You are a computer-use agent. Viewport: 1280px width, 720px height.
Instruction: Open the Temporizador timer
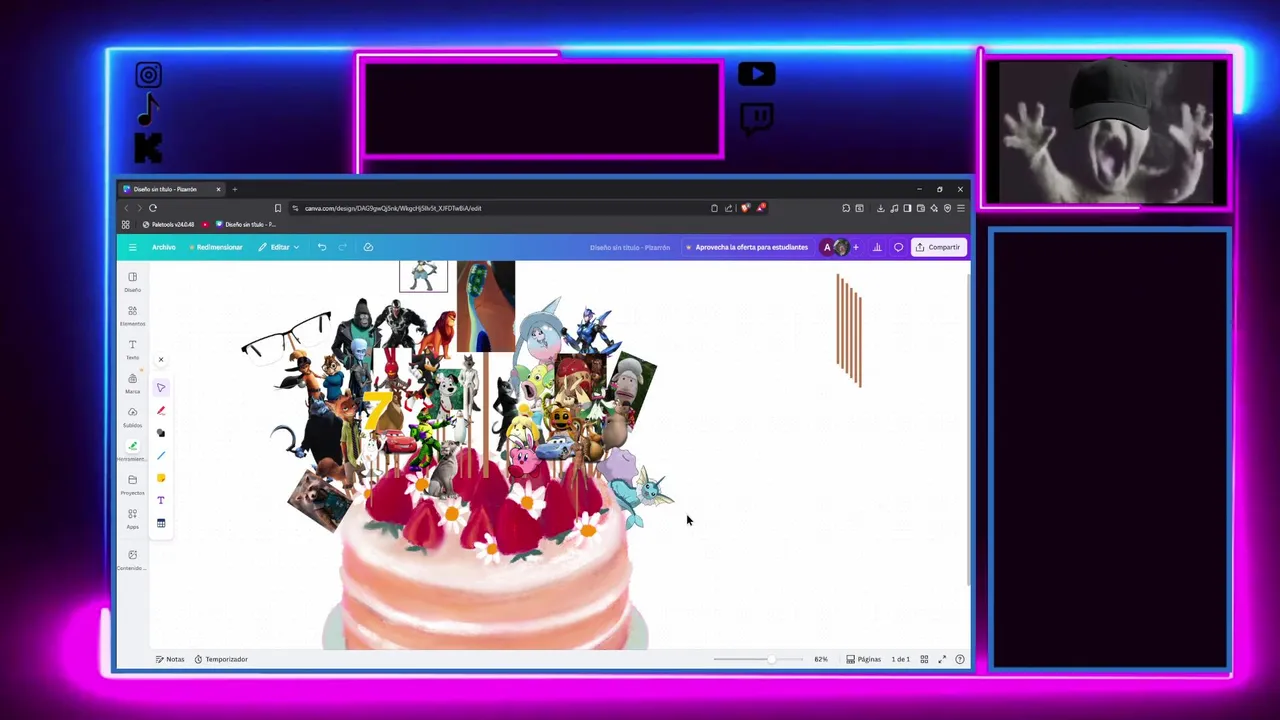pyautogui.click(x=221, y=659)
